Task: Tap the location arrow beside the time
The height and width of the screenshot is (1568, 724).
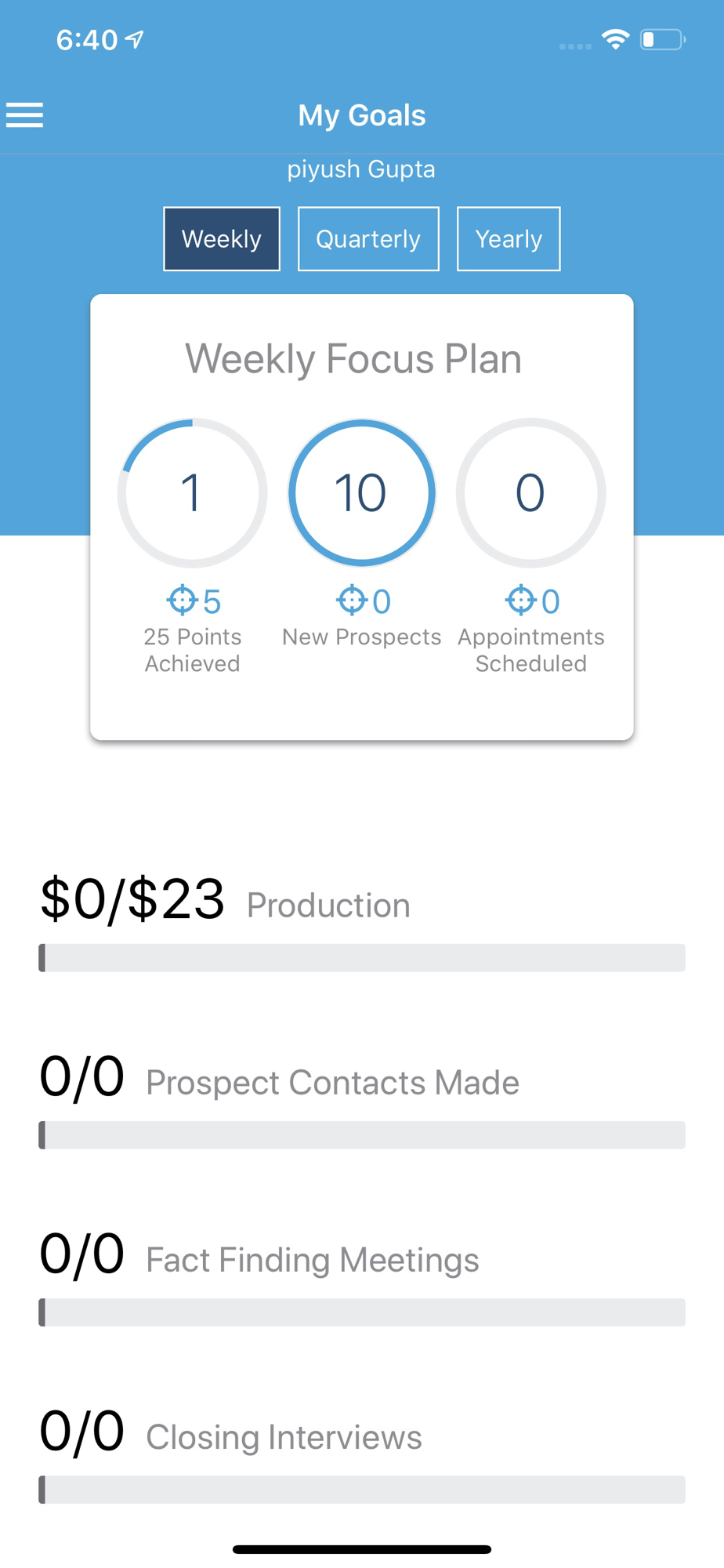Action: point(136,39)
